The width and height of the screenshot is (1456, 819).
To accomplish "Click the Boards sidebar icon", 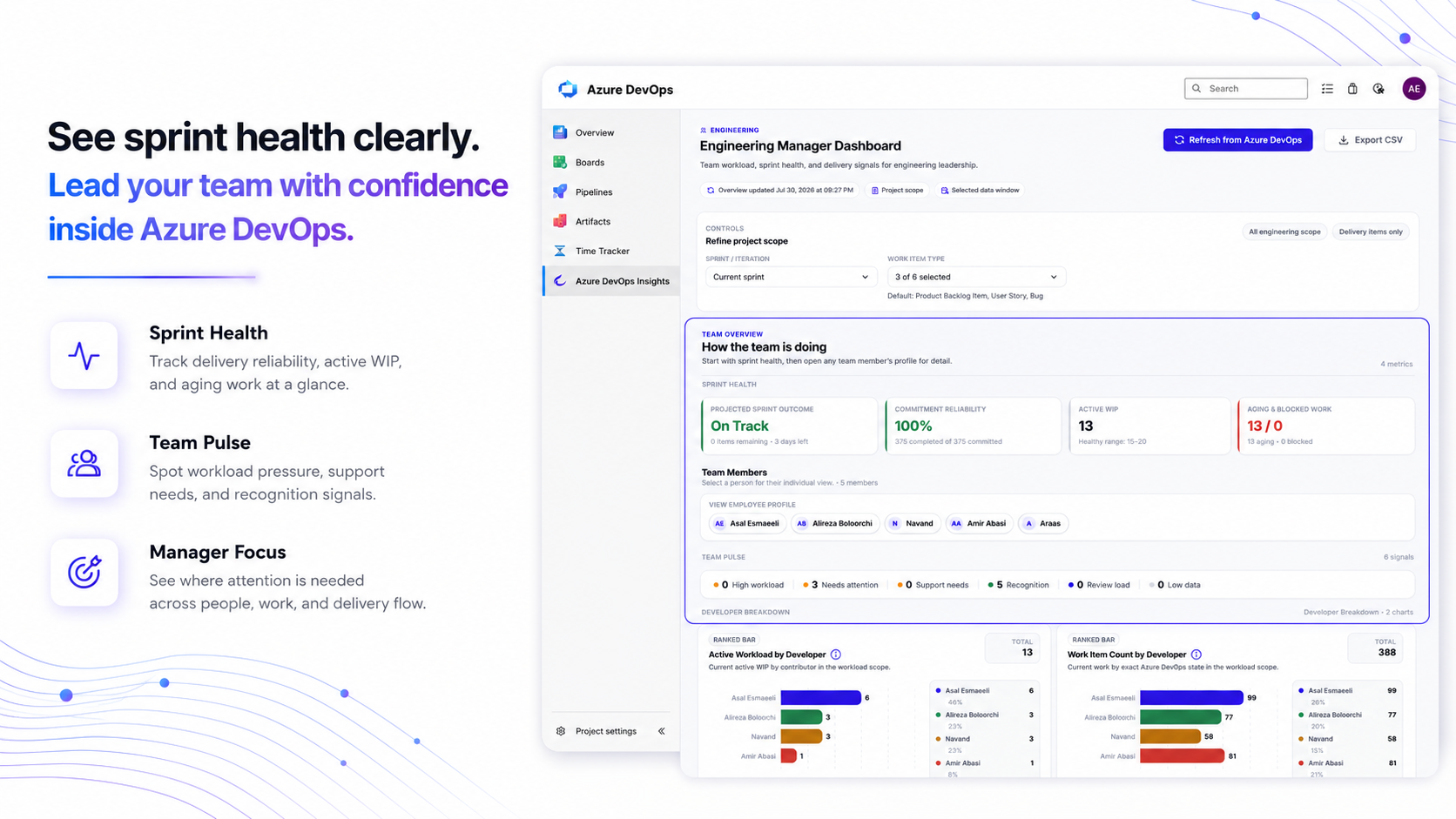I will [560, 162].
